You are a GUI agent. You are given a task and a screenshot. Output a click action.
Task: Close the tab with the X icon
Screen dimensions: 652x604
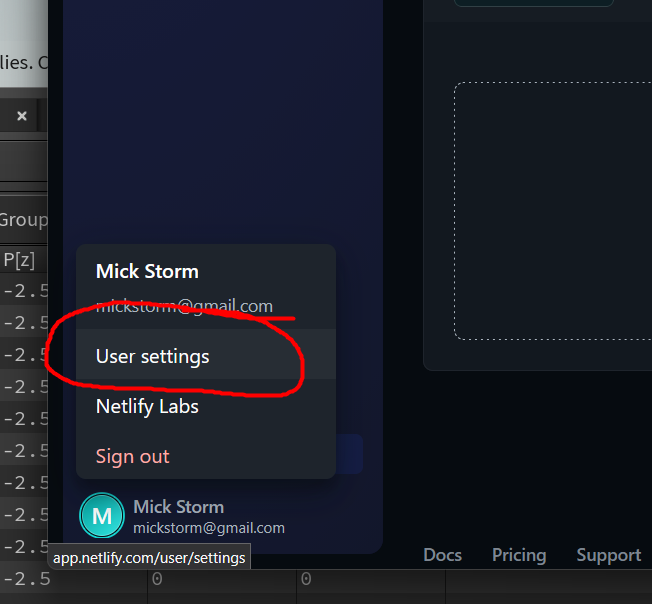tap(22, 116)
